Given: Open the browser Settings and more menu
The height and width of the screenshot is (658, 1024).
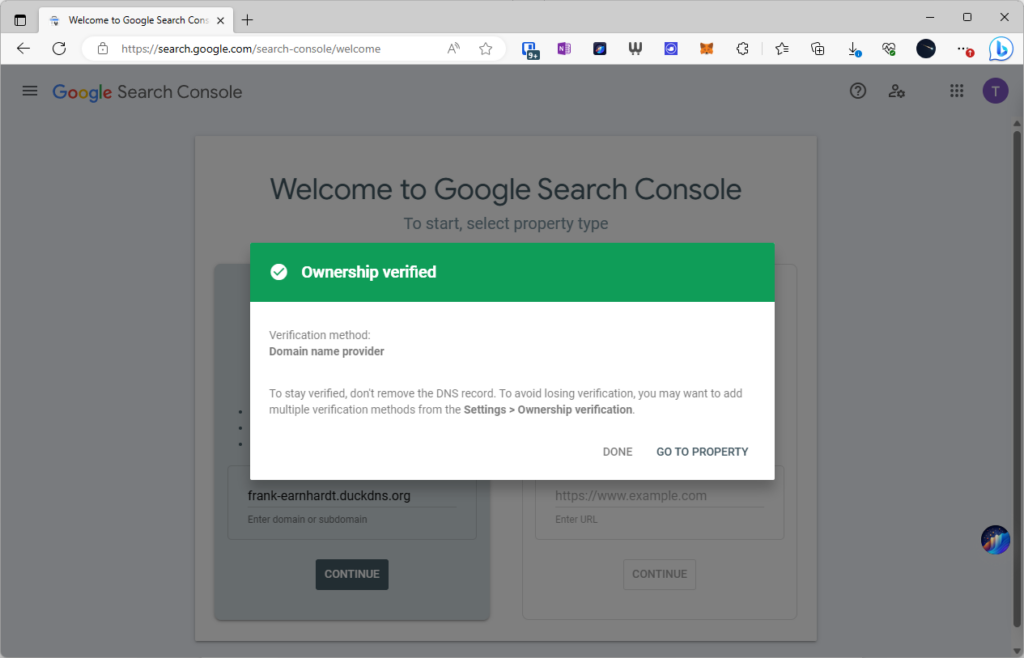Looking at the screenshot, I should (x=963, y=49).
